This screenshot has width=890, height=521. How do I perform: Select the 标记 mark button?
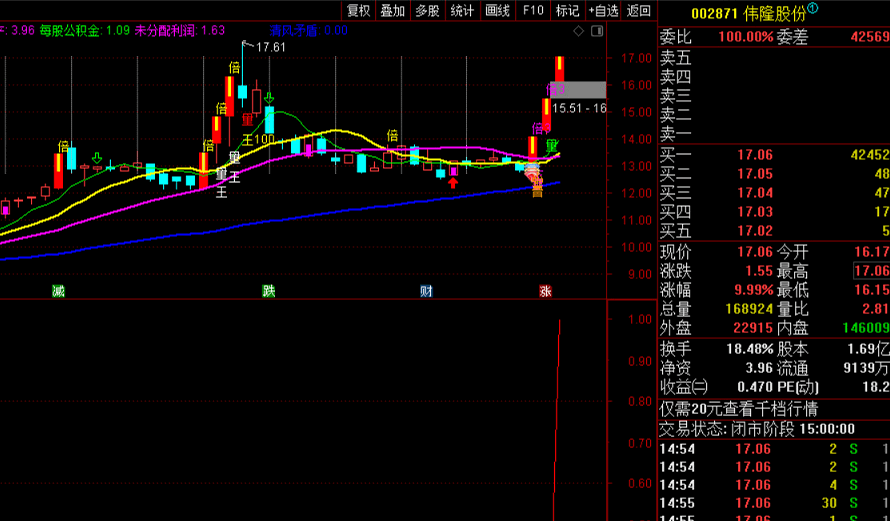pos(568,10)
